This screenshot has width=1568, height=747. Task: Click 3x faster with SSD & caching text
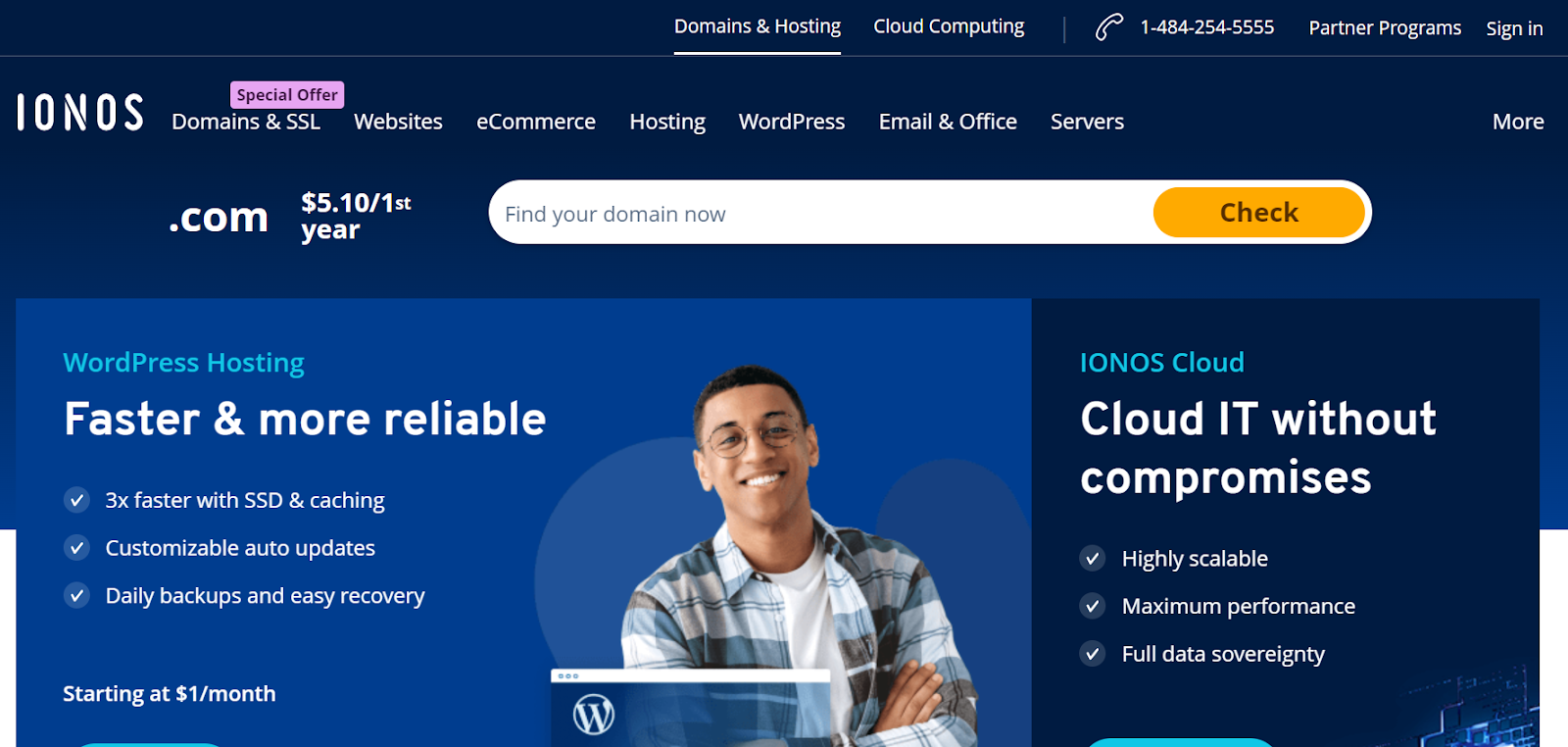pos(245,500)
